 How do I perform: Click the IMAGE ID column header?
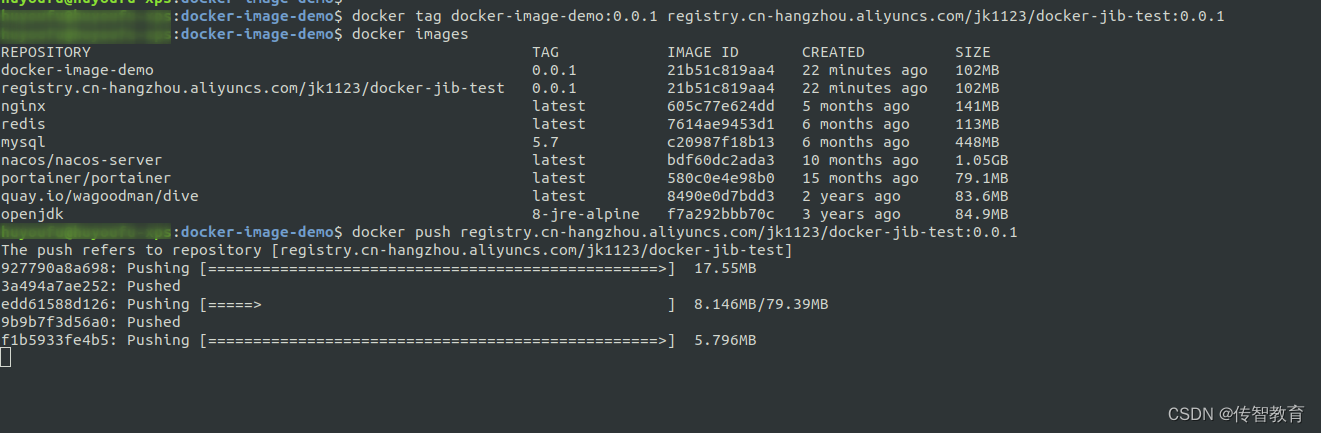(703, 52)
